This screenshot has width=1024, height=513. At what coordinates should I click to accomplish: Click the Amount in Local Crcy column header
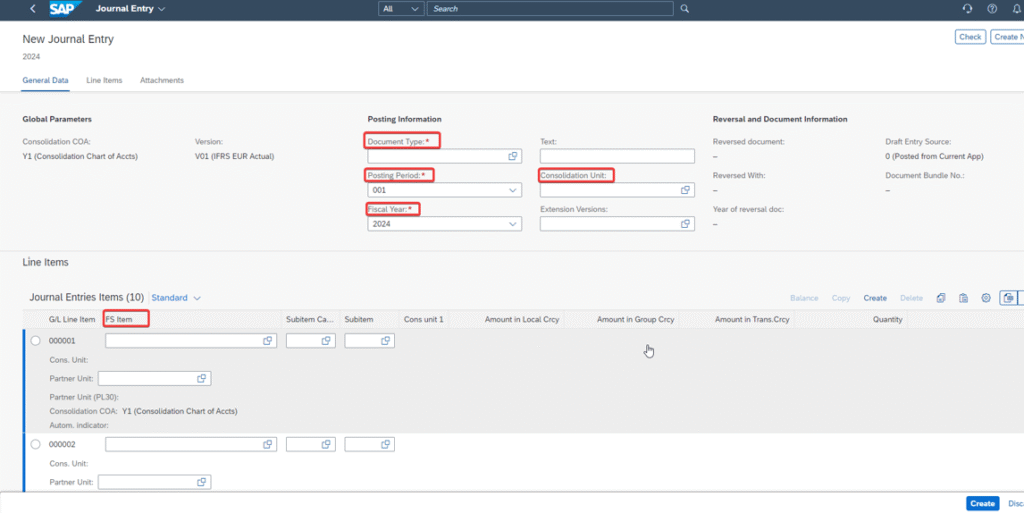click(522, 319)
